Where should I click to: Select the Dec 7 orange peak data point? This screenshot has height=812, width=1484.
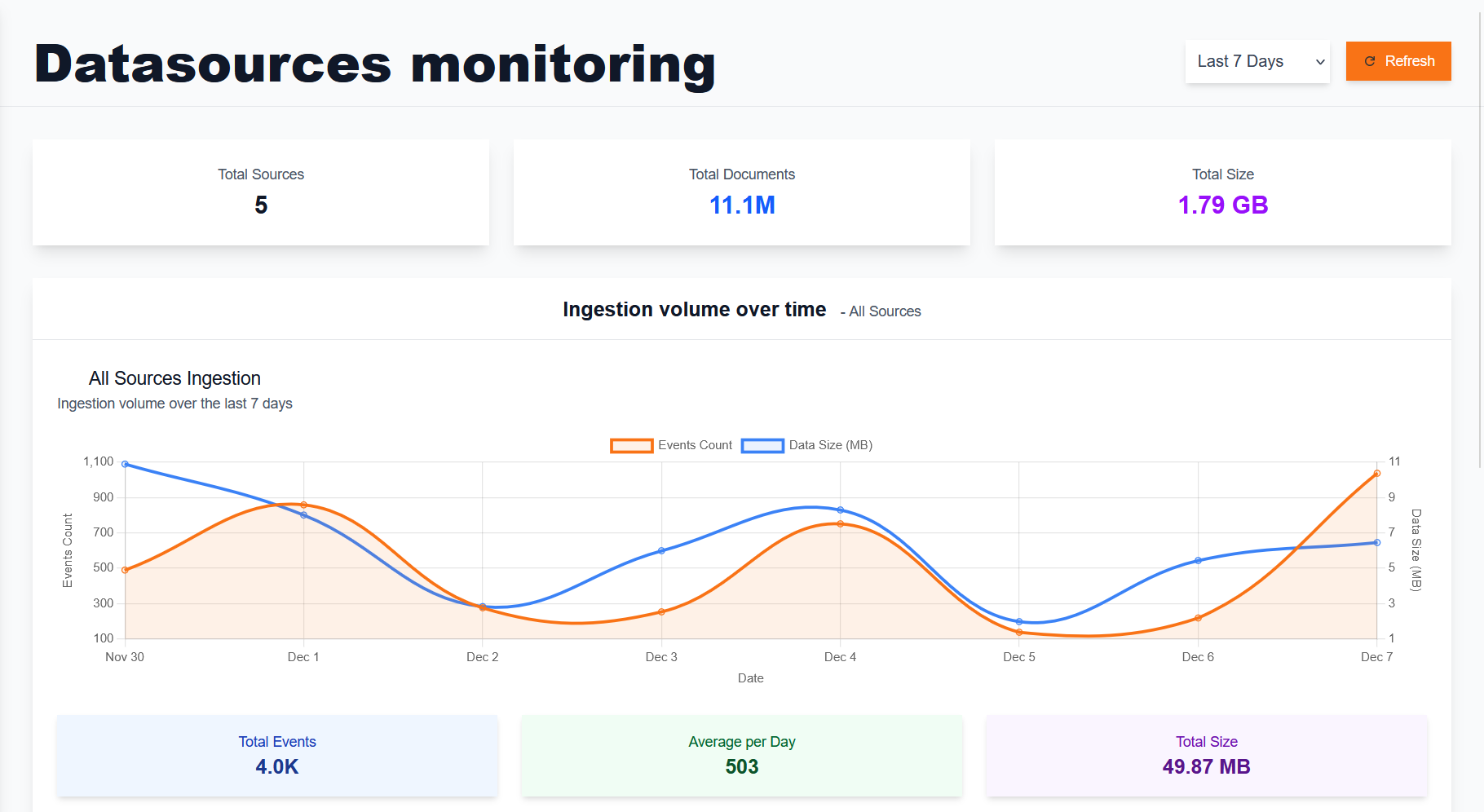1376,473
